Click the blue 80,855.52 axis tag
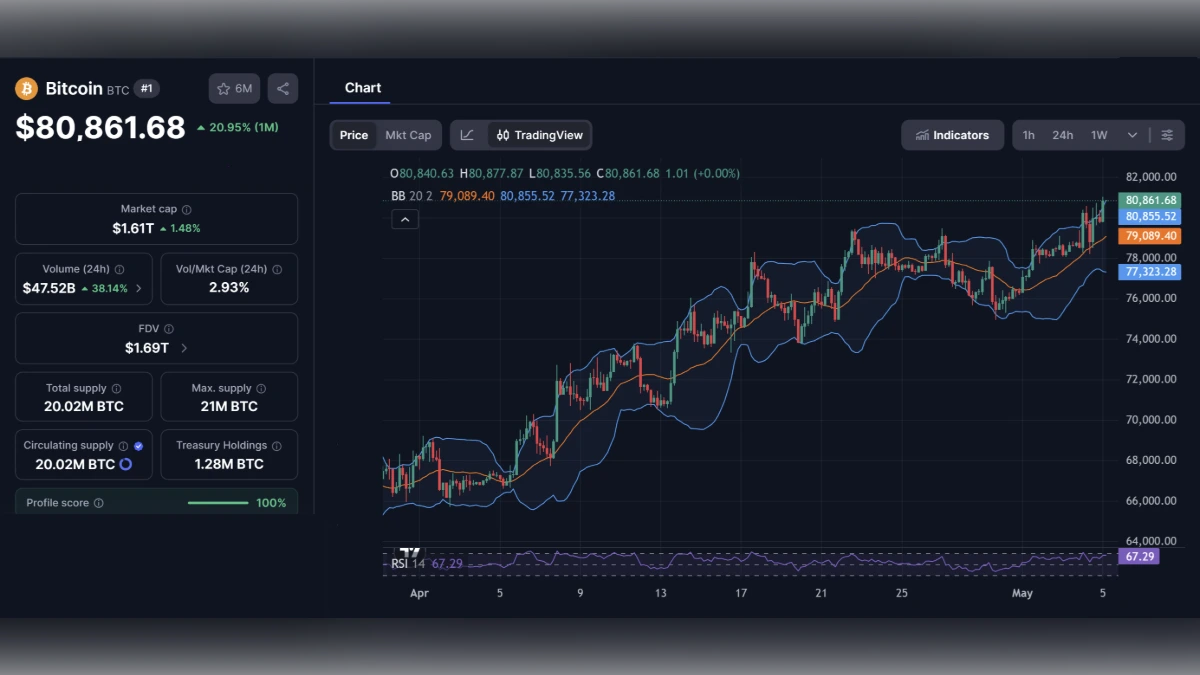Image resolution: width=1200 pixels, height=675 pixels. click(1150, 216)
